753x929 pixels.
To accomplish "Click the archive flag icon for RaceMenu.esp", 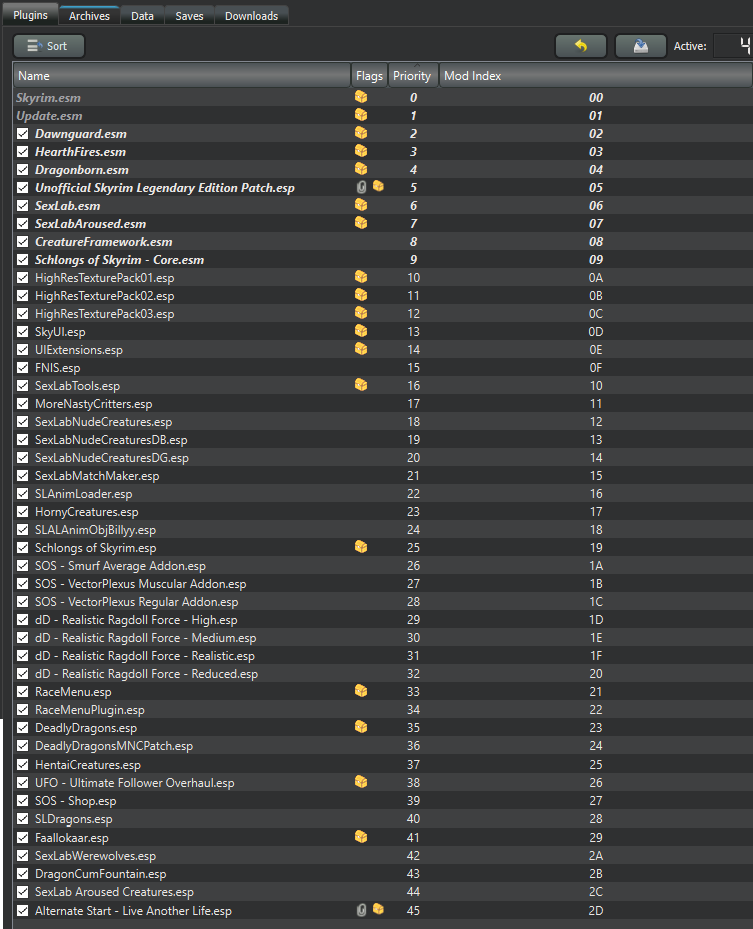I will click(x=361, y=691).
